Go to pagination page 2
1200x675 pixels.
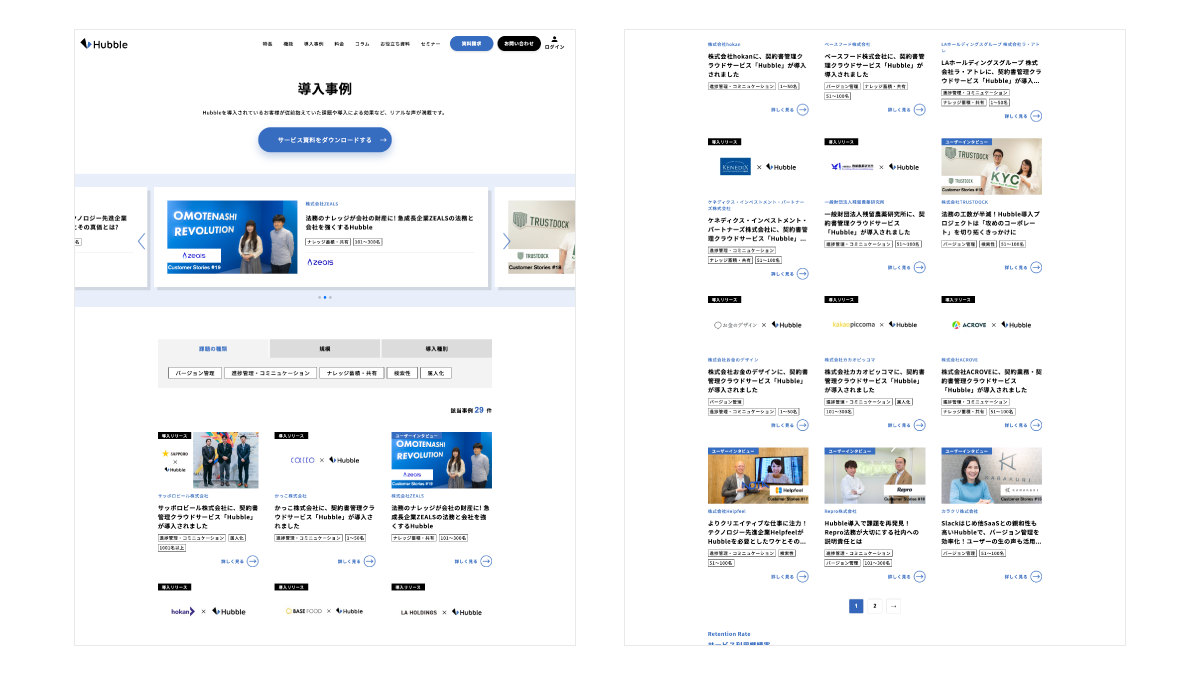[x=874, y=606]
